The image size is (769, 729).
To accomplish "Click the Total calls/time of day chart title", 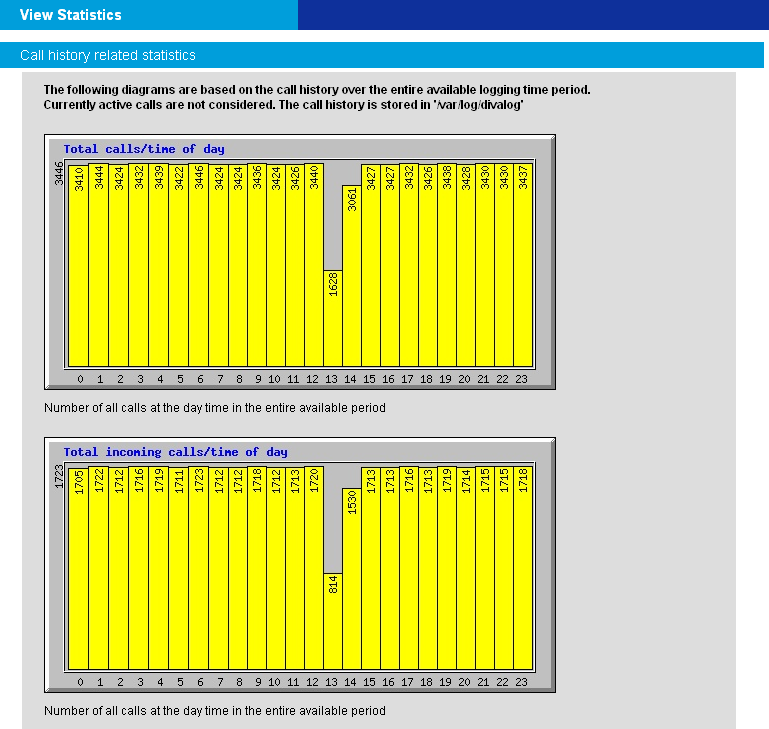I will 144,149.
